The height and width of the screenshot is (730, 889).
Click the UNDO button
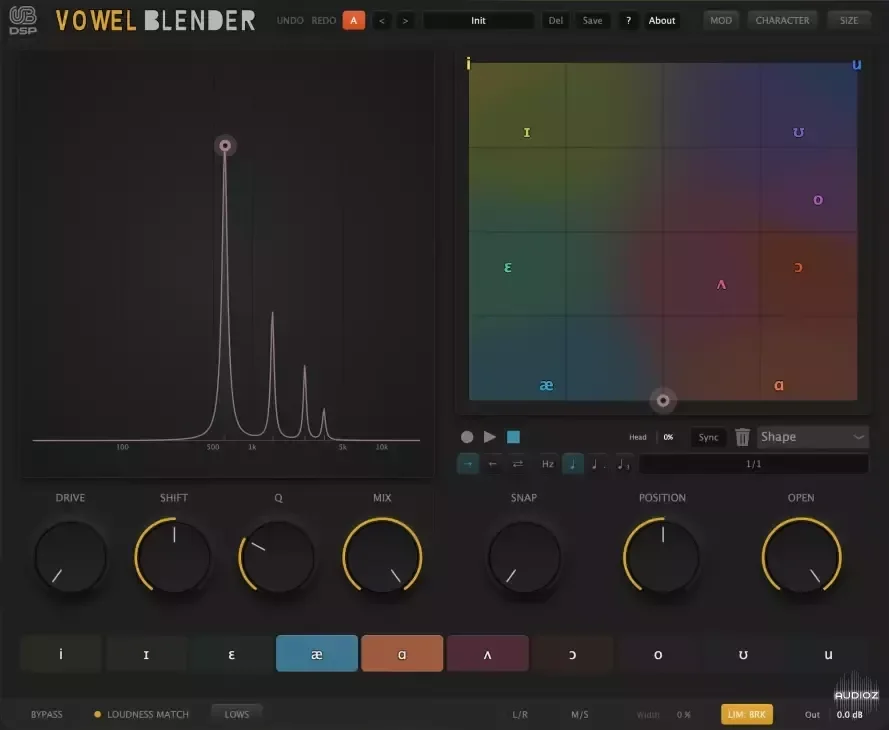[x=290, y=20]
